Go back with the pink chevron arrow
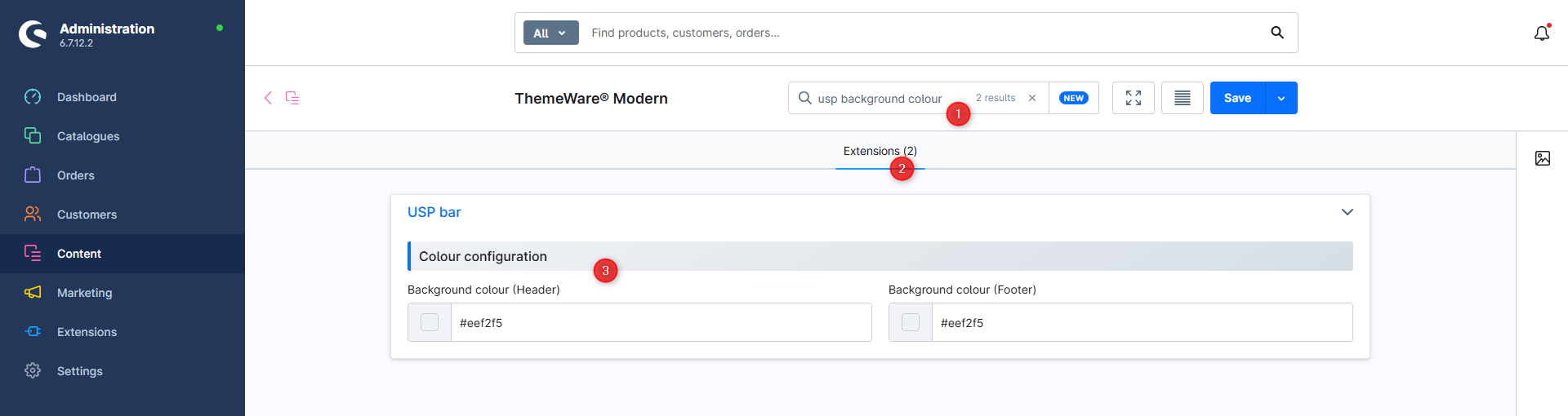1568x416 pixels. [268, 98]
